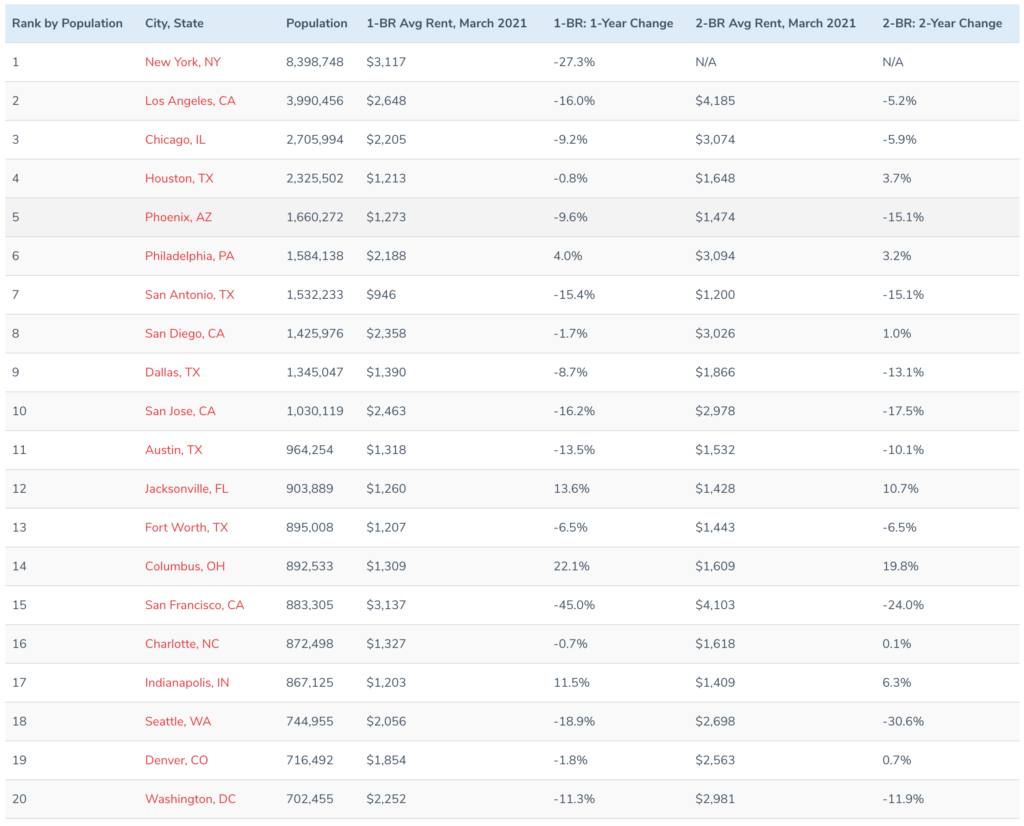Select Fort Worth 2-BR rent $1,443
Image resolution: width=1024 pixels, height=826 pixels.
tap(715, 528)
